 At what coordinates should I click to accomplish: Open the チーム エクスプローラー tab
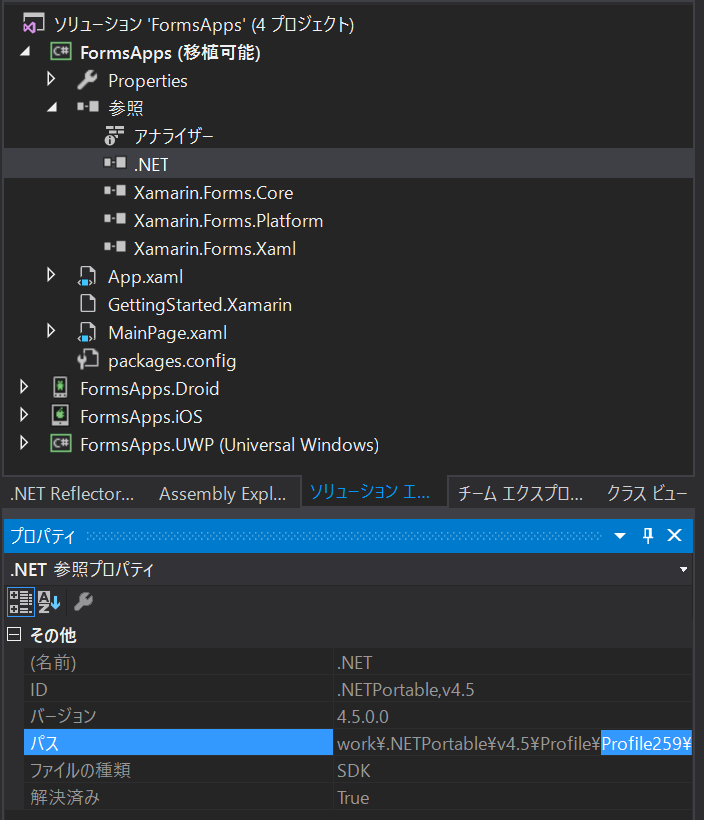point(522,492)
